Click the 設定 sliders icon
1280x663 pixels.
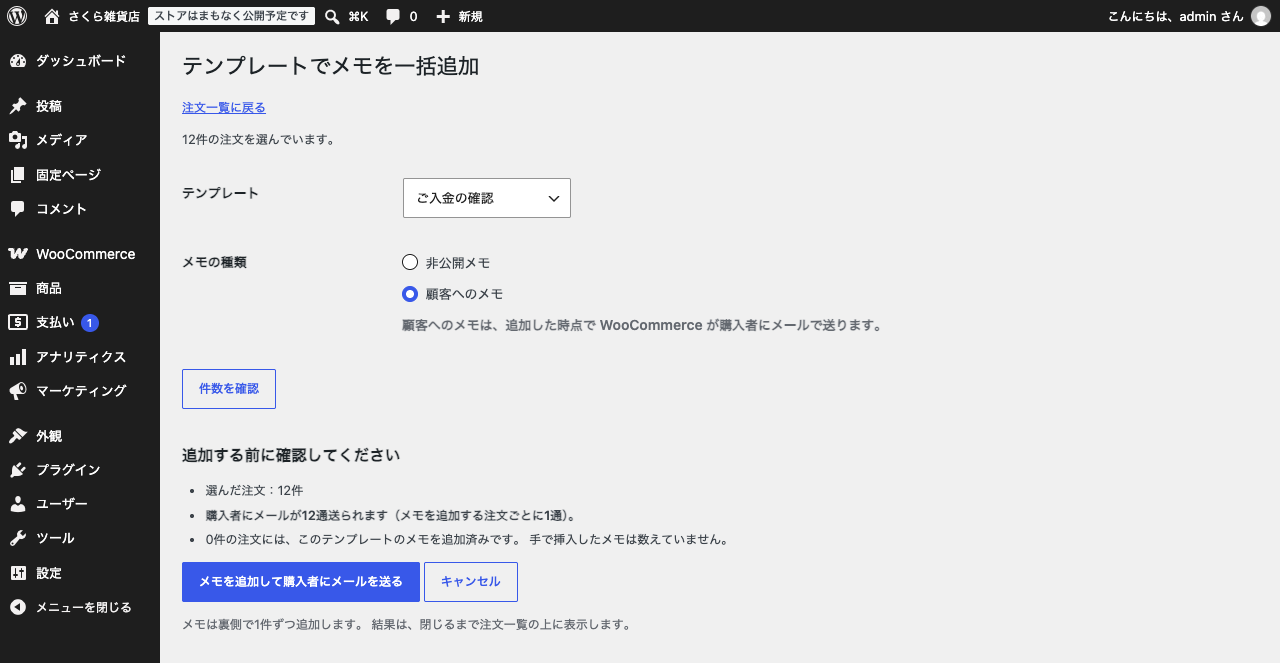[x=18, y=573]
